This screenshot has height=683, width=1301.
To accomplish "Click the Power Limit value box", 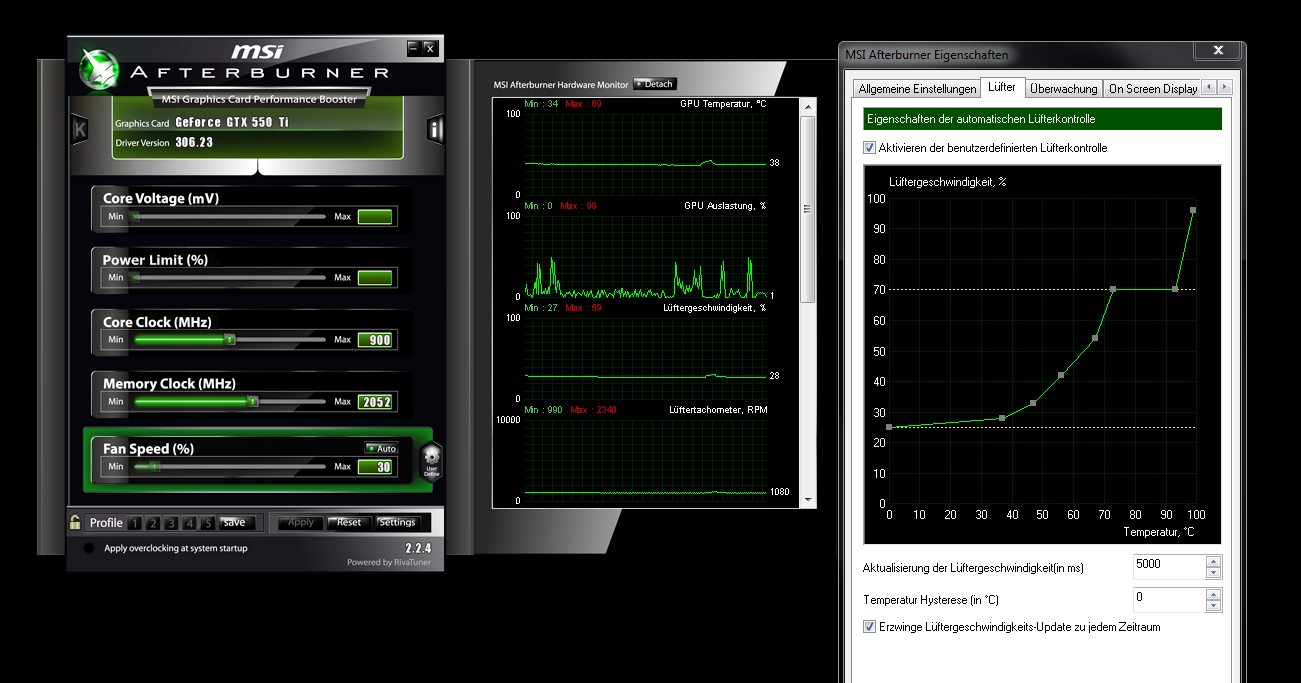I will point(375,278).
